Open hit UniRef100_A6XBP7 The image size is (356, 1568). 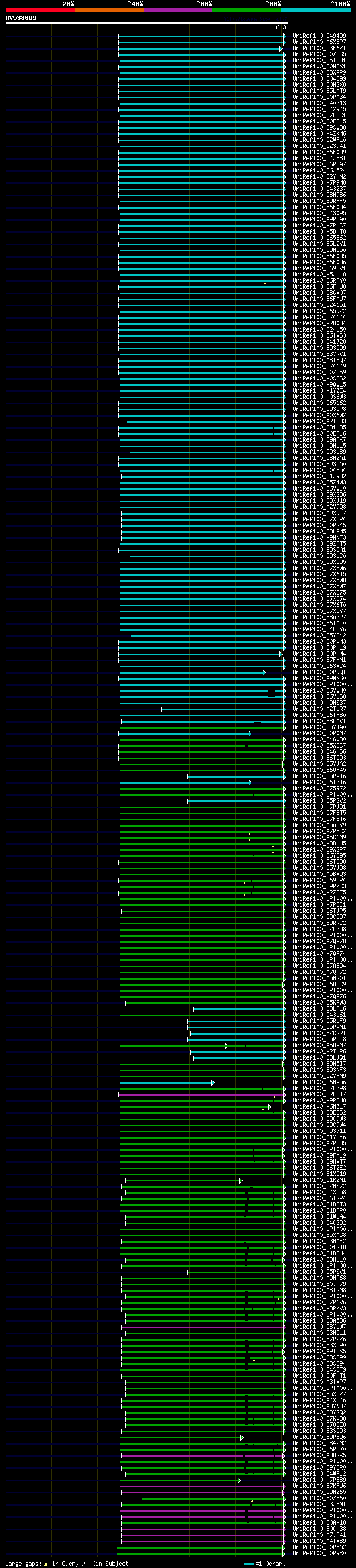click(319, 42)
